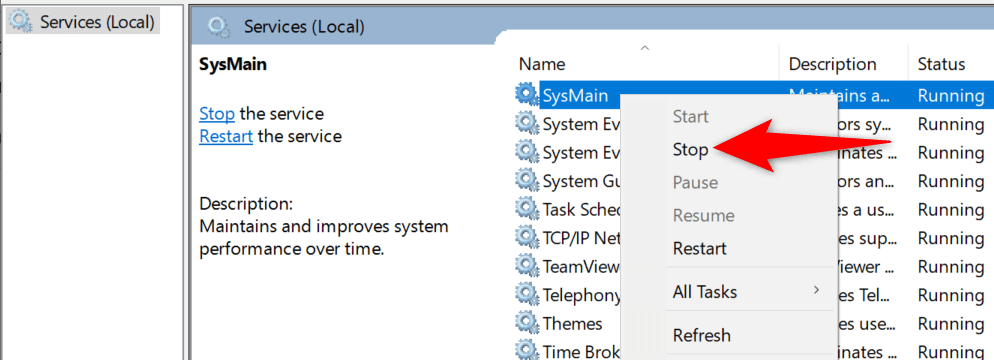Select the Themes service gear icon
This screenshot has width=994, height=360.
pyautogui.click(x=526, y=323)
